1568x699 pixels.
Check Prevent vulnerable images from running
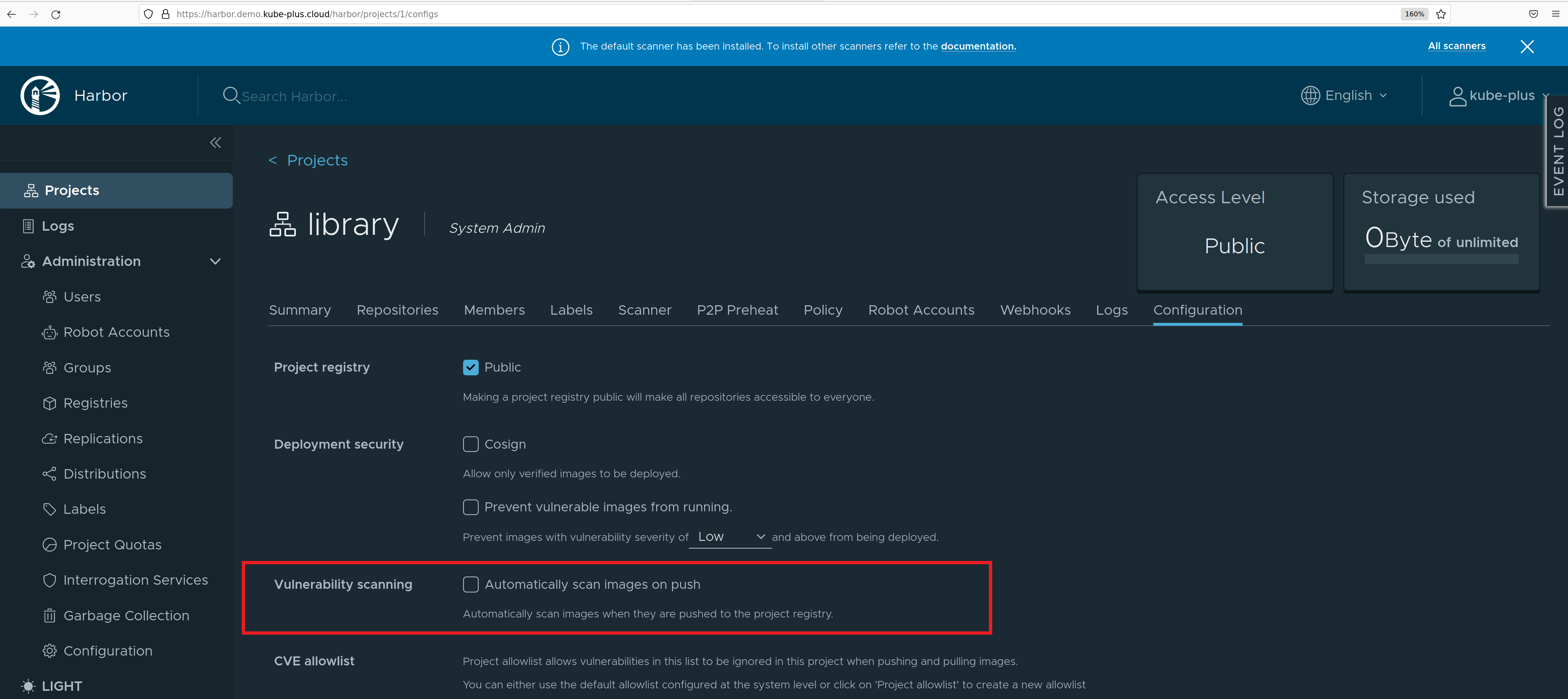pos(470,507)
